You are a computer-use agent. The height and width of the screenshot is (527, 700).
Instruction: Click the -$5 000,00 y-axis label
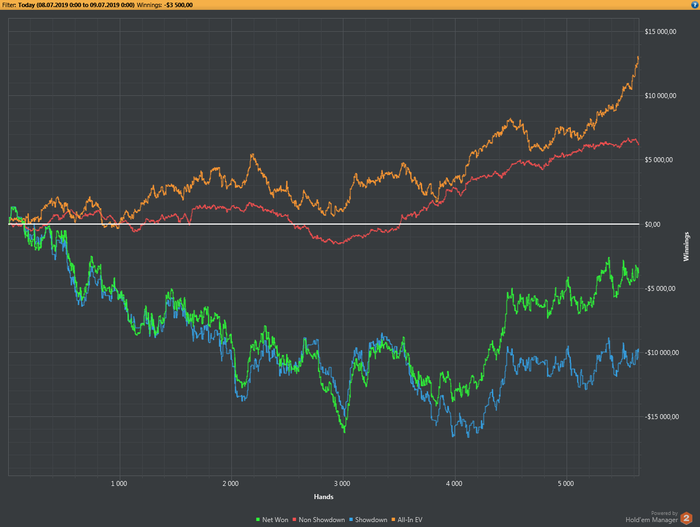[x=660, y=289]
